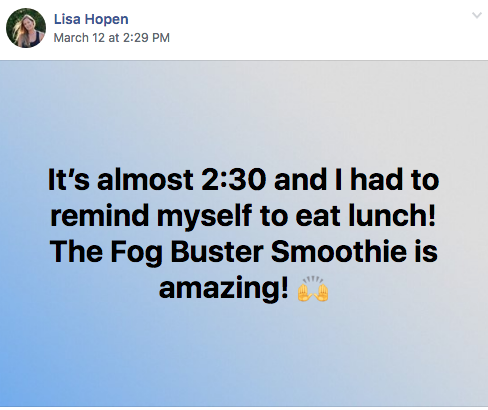The height and width of the screenshot is (410, 488).
Task: Open the March 12 timestamp link
Action: pos(112,37)
